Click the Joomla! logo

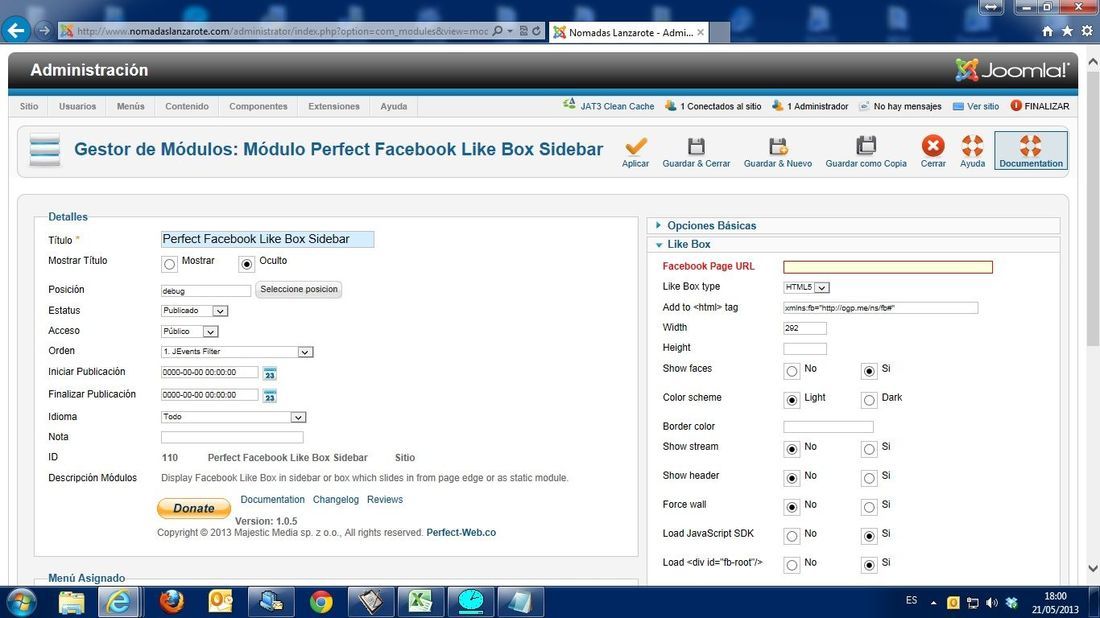click(x=1012, y=69)
